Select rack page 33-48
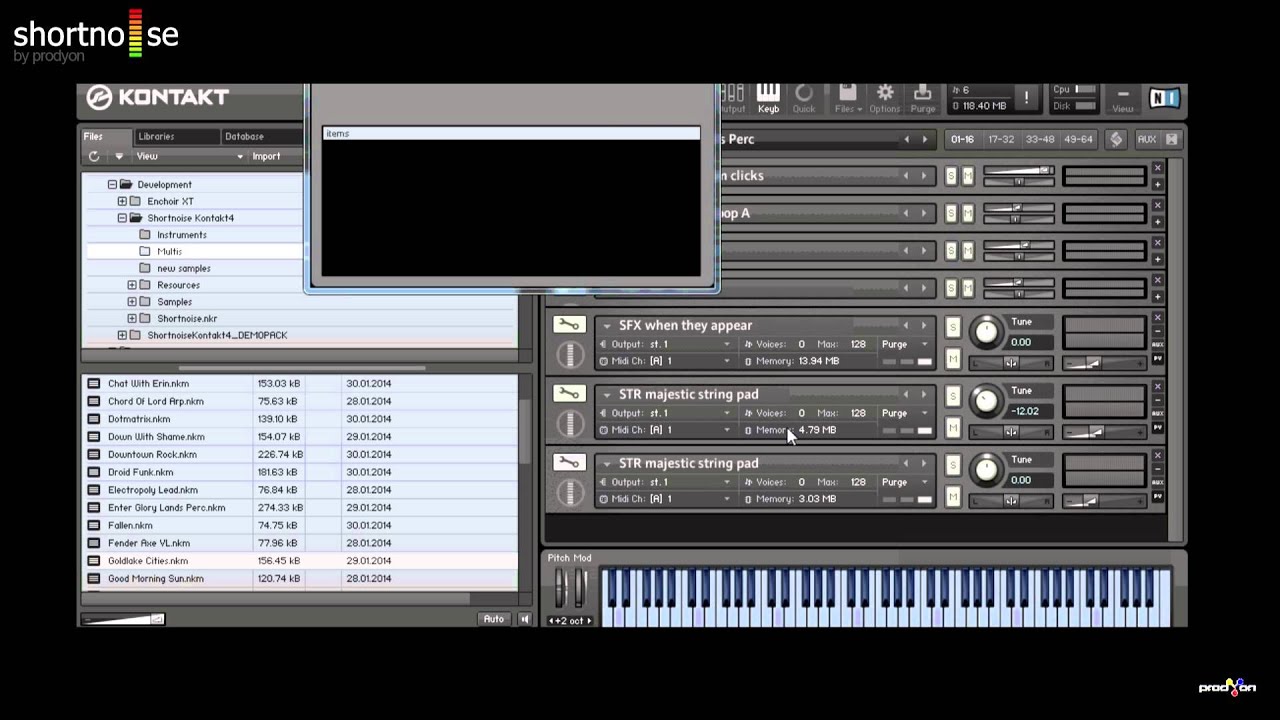Screen dimensions: 1280x720 click(x=1040, y=139)
